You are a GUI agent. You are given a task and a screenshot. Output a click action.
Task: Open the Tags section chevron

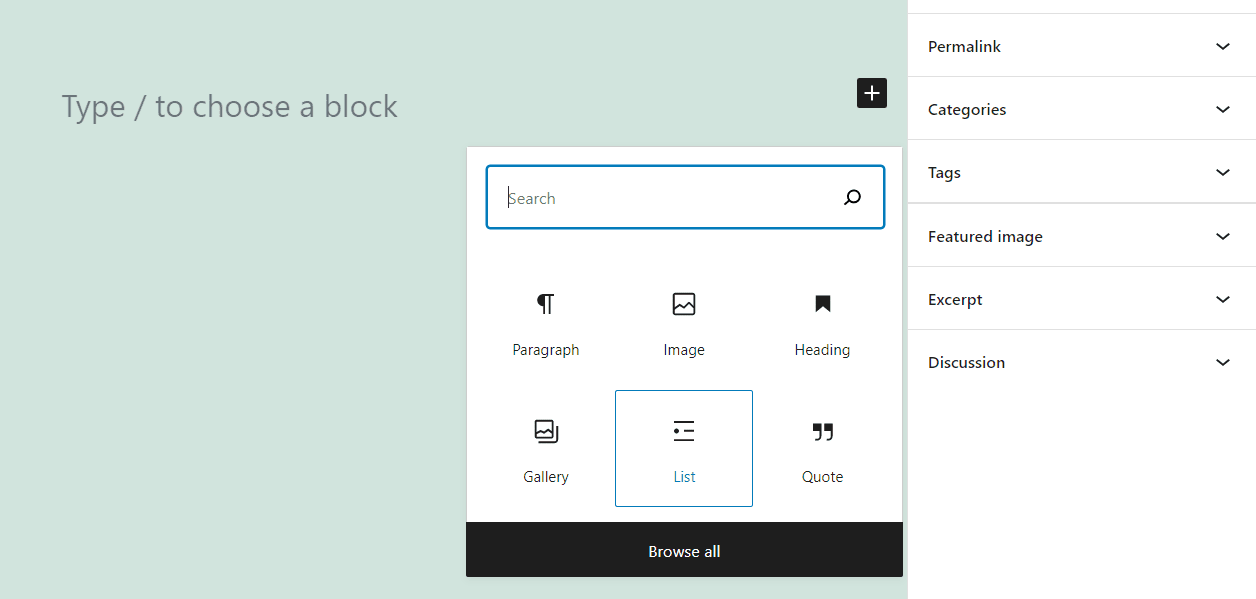1222,172
